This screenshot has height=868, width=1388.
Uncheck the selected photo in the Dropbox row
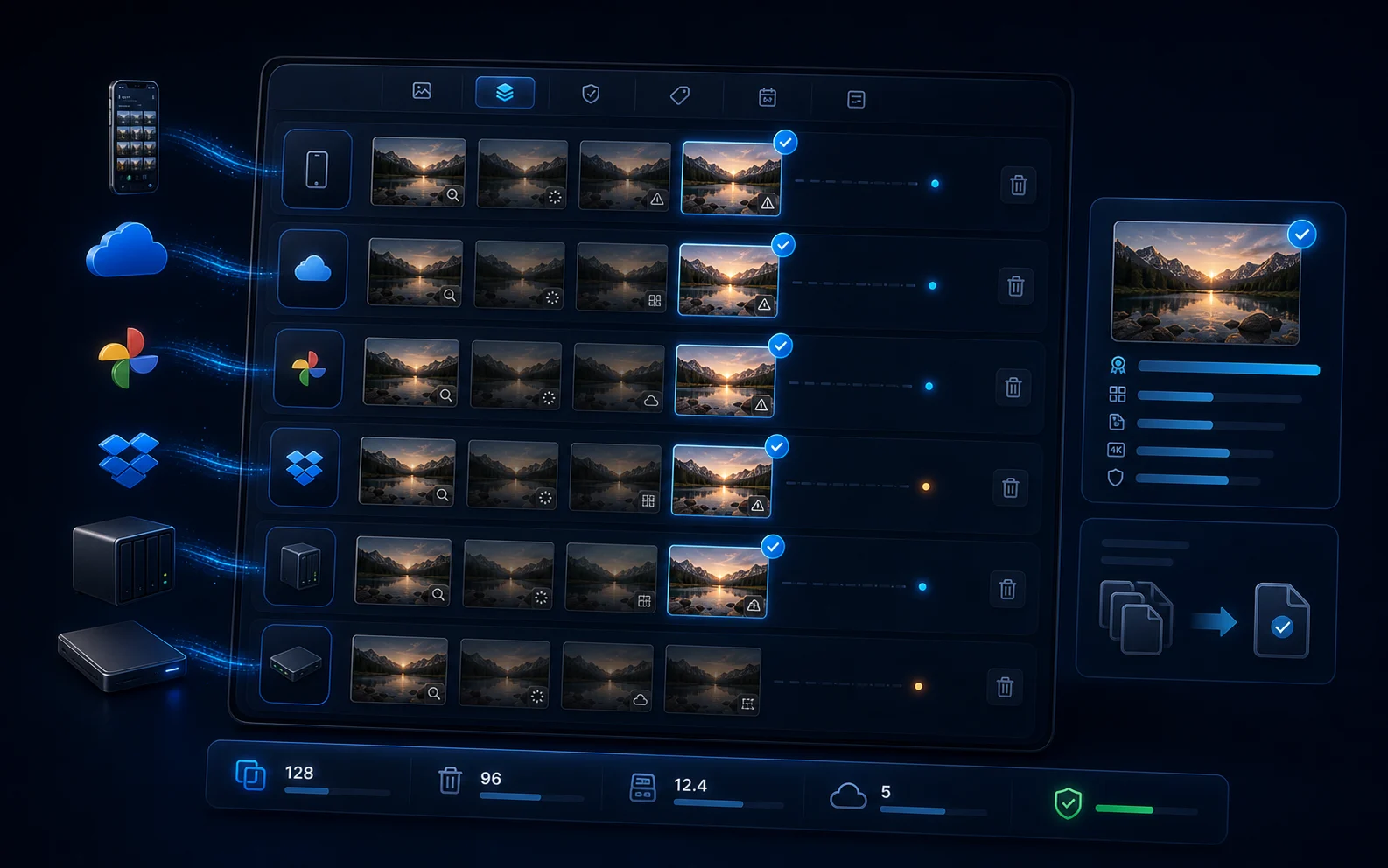click(776, 446)
